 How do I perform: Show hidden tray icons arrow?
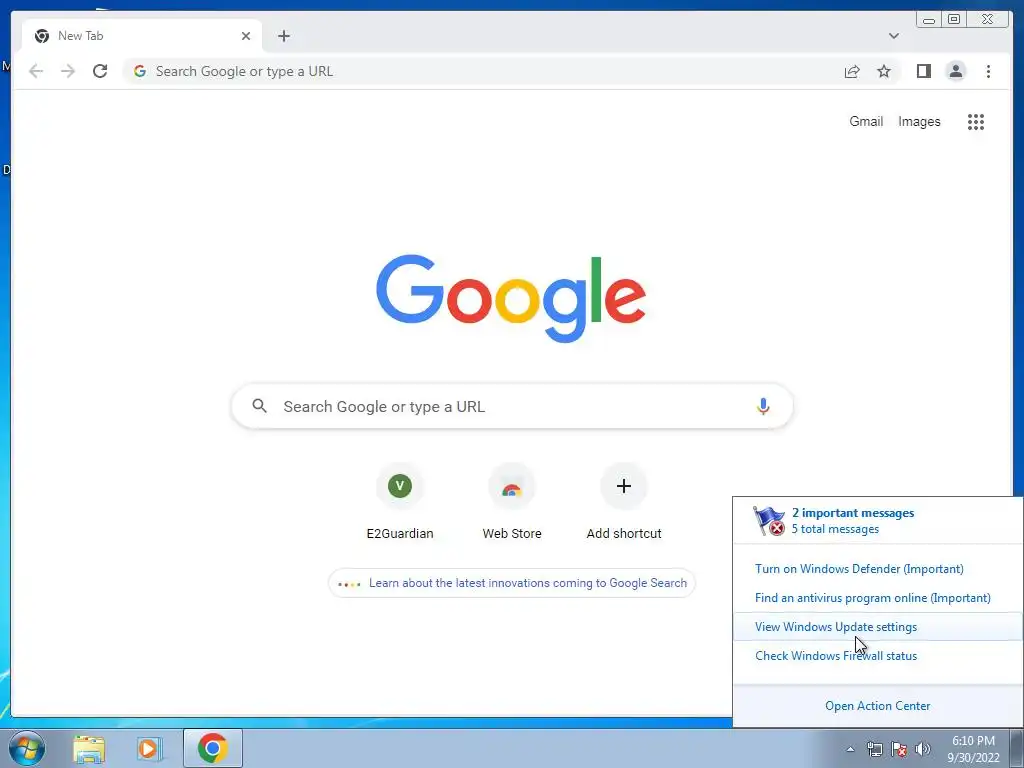[x=850, y=749]
